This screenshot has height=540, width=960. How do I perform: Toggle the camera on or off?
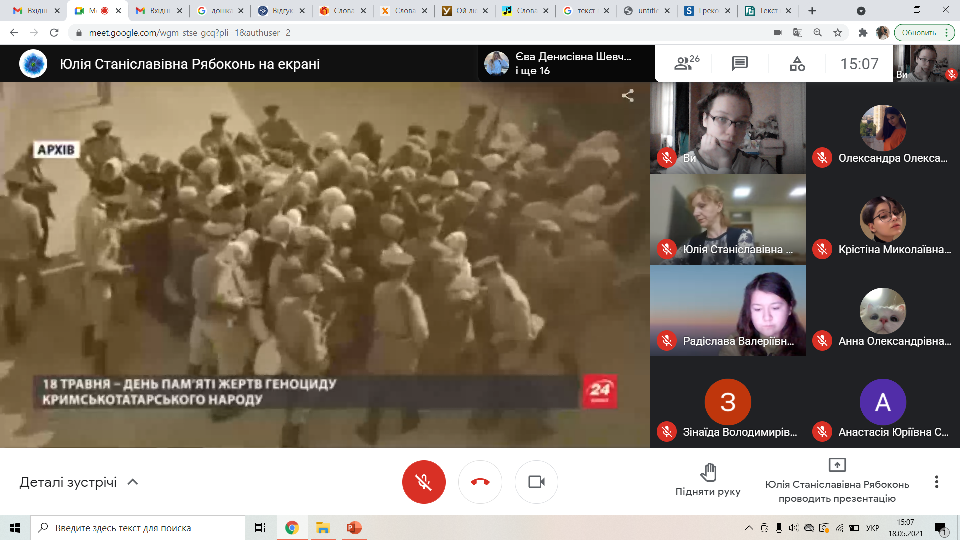536,482
